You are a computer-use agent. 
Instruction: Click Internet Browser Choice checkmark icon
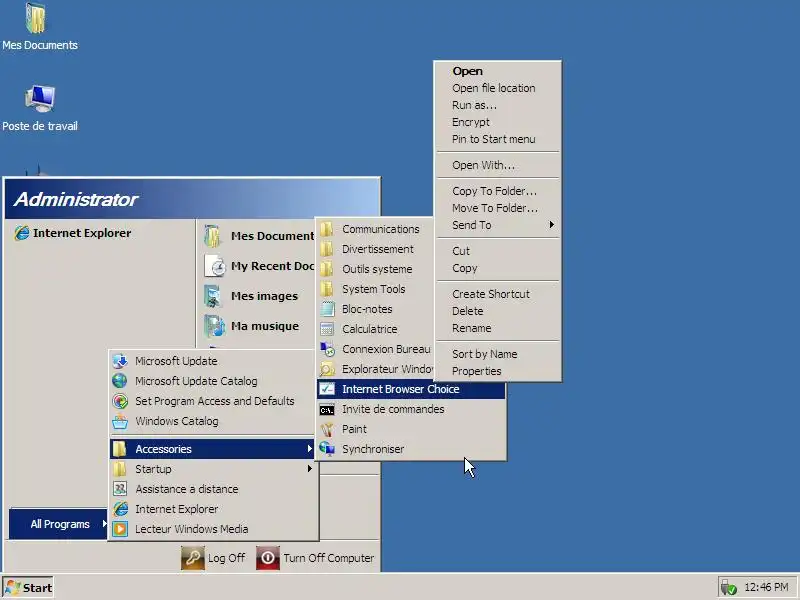point(327,389)
